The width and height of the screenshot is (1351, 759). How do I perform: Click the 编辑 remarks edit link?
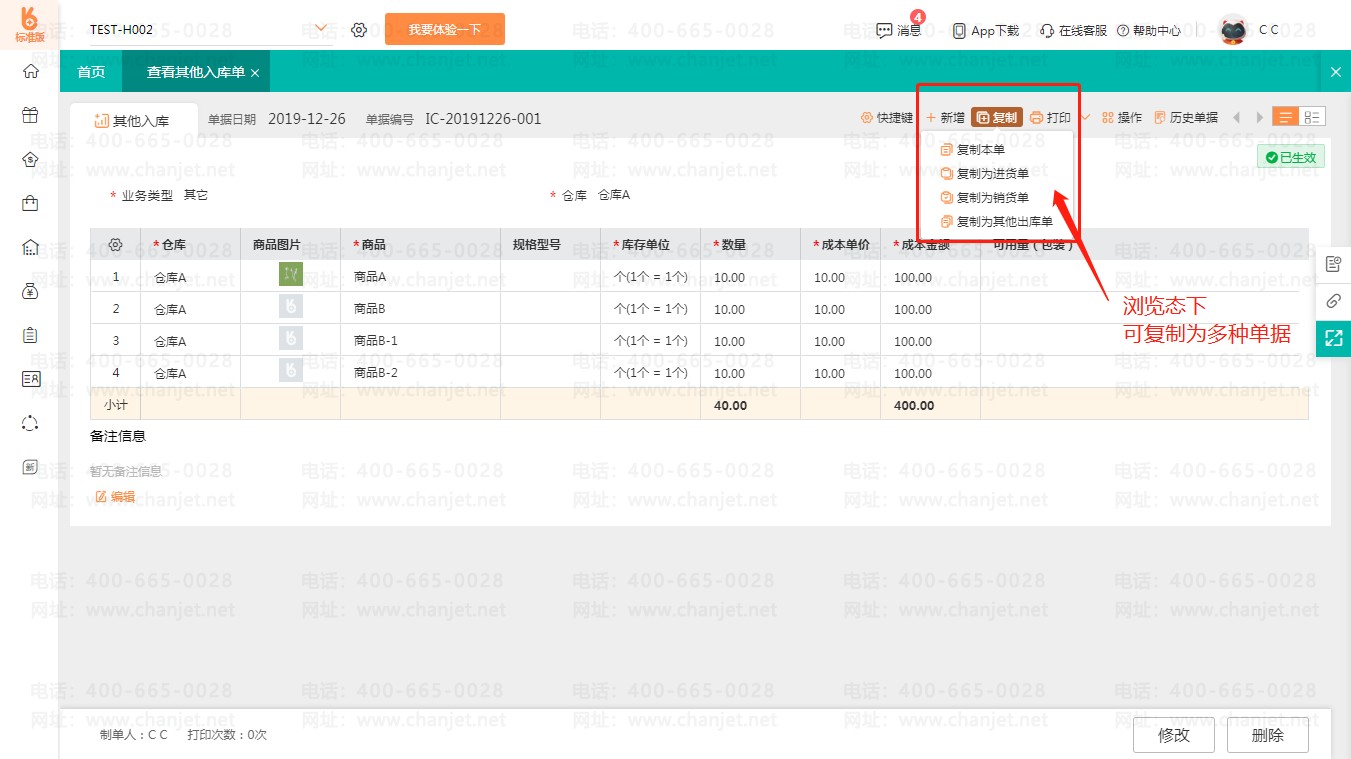(x=115, y=497)
